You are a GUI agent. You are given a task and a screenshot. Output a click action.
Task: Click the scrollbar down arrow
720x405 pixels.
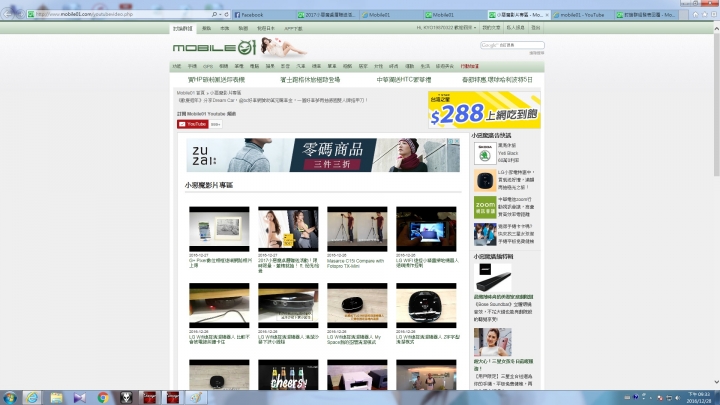pyautogui.click(x=716, y=382)
